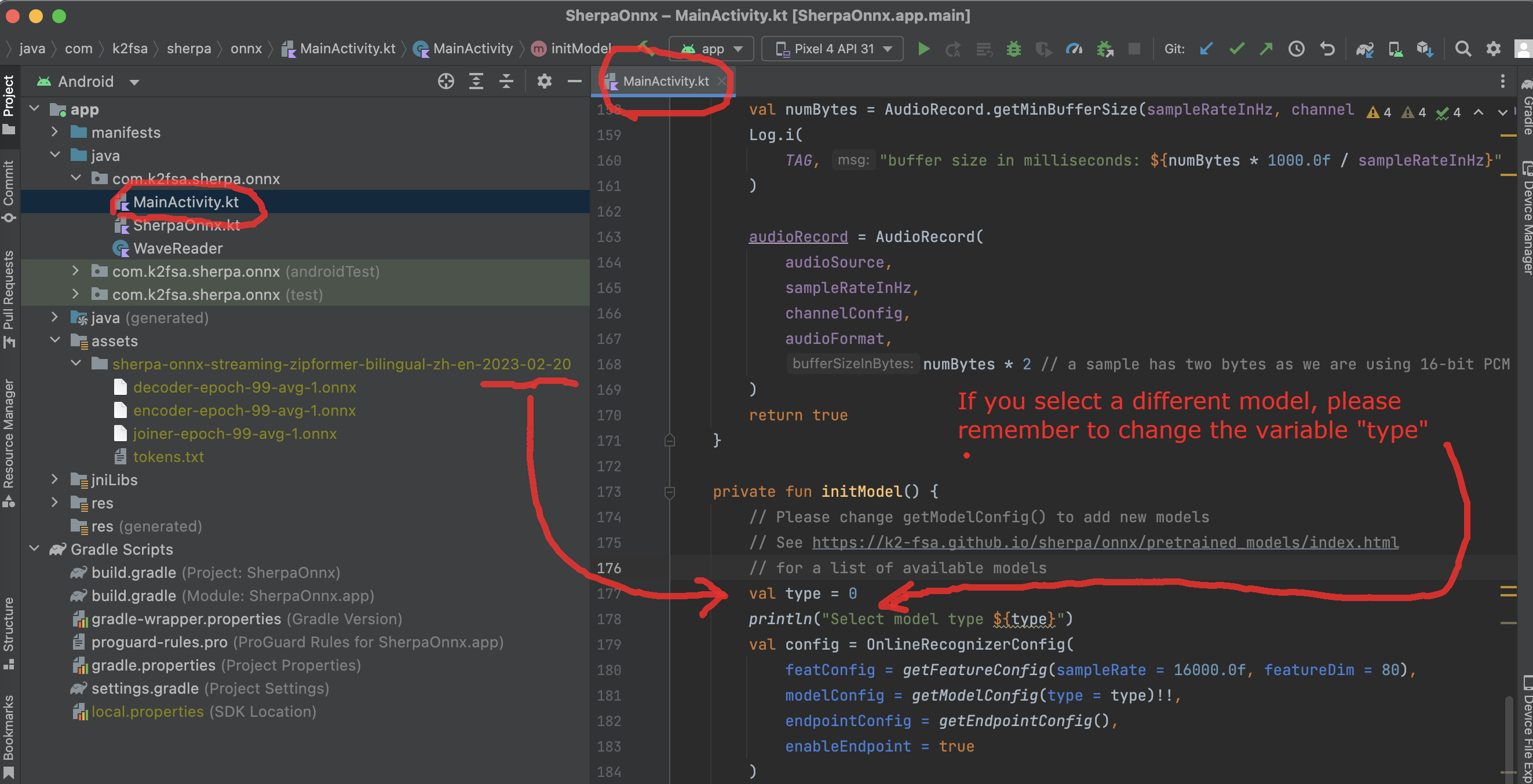
Task: Click the Debug app bug icon
Action: click(1013, 49)
